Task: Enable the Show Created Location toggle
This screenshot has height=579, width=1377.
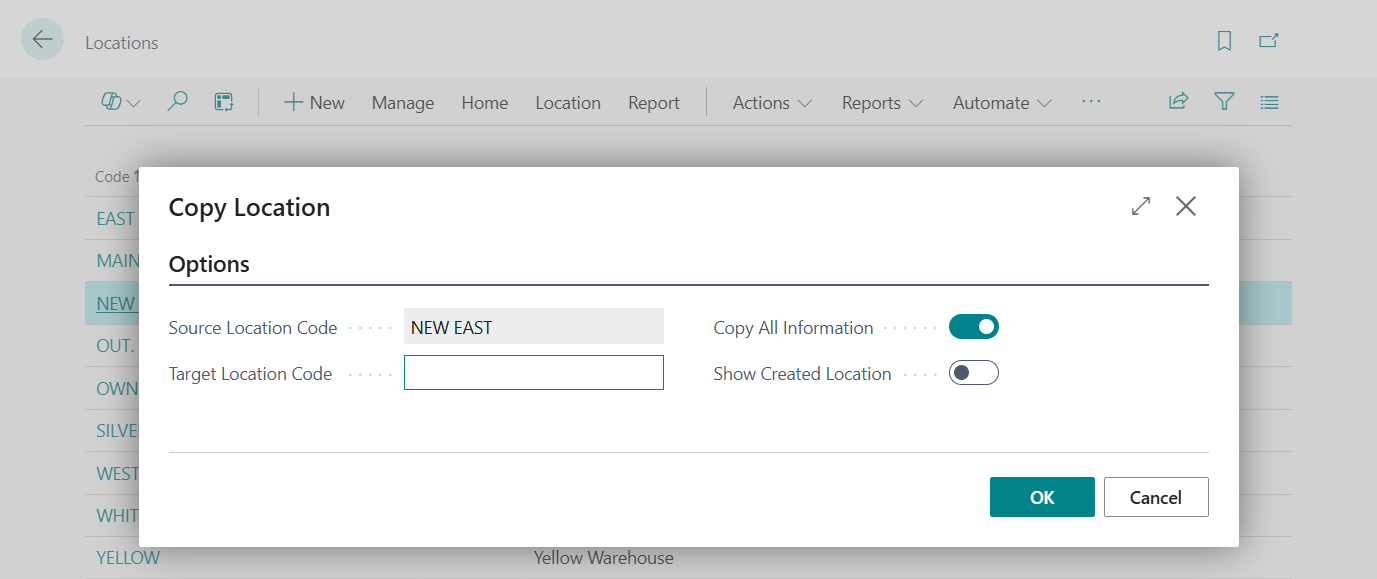Action: (x=973, y=372)
